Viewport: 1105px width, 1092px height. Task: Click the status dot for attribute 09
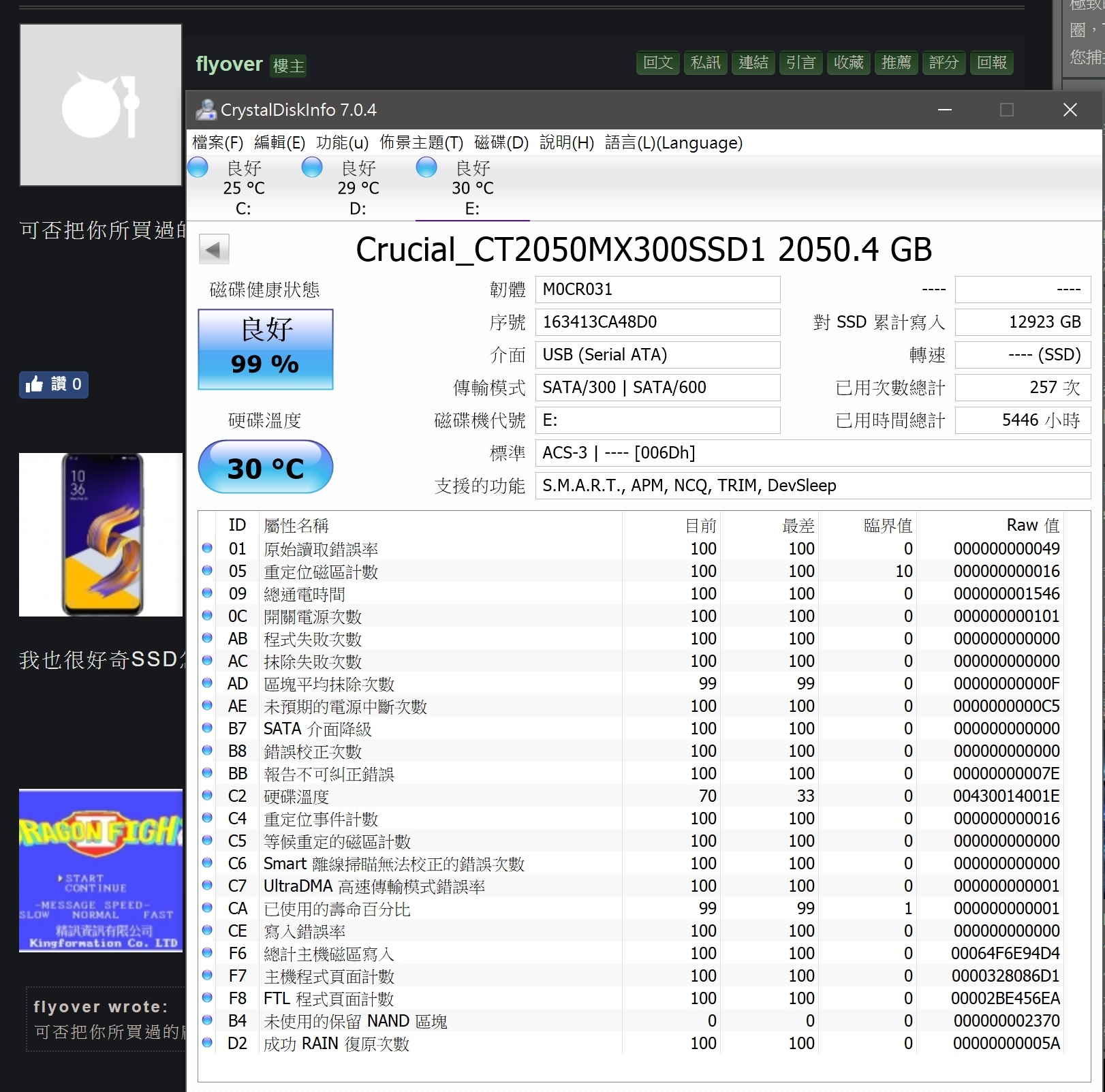(x=207, y=593)
